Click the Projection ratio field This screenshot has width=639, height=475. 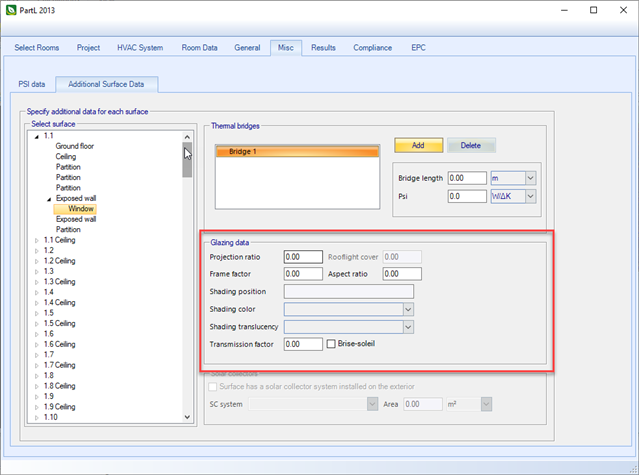303,257
